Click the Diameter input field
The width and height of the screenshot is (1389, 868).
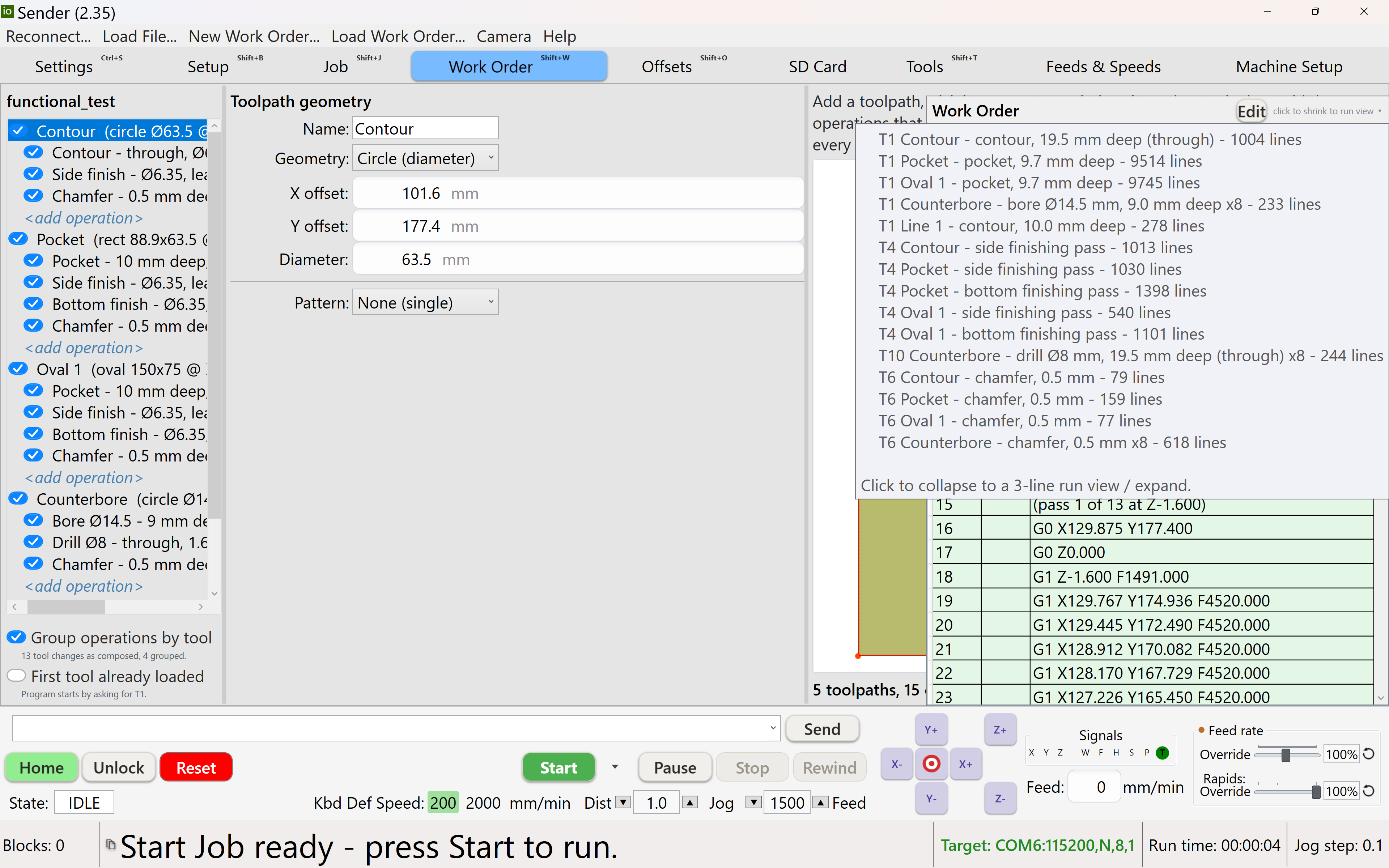pos(577,259)
